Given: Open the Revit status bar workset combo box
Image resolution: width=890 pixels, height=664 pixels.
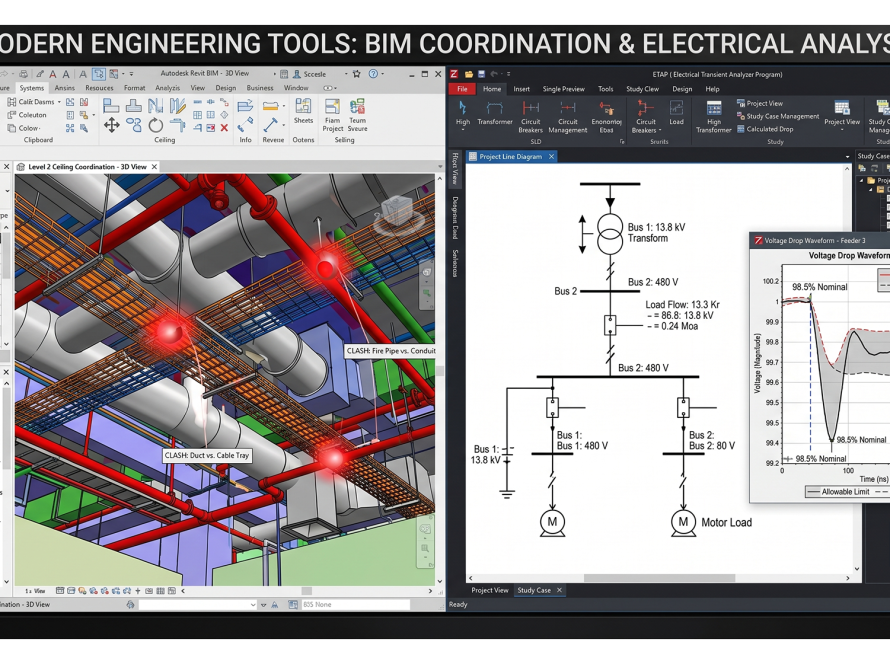Looking at the screenshot, I should click(198, 605).
